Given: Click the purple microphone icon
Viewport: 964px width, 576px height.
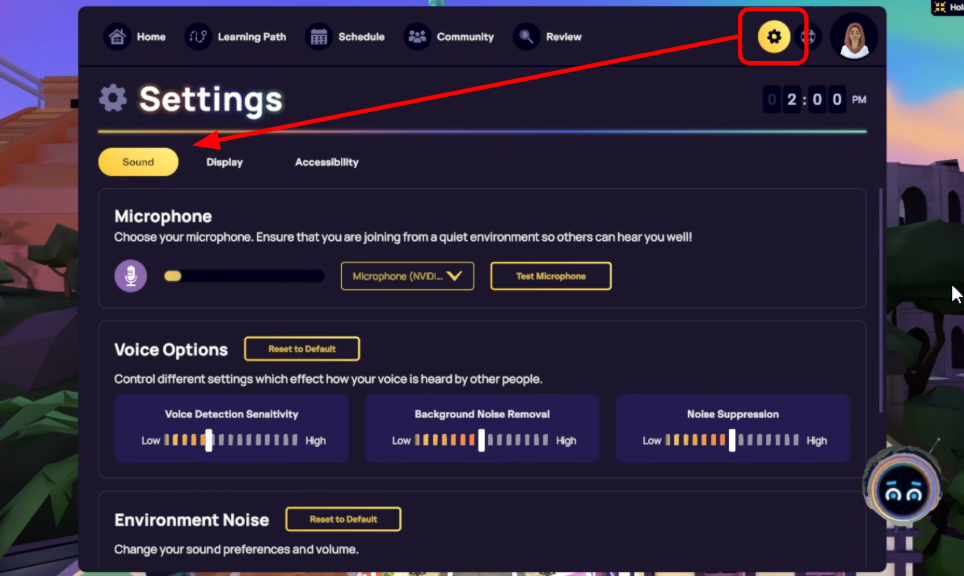Looking at the screenshot, I should coord(131,276).
